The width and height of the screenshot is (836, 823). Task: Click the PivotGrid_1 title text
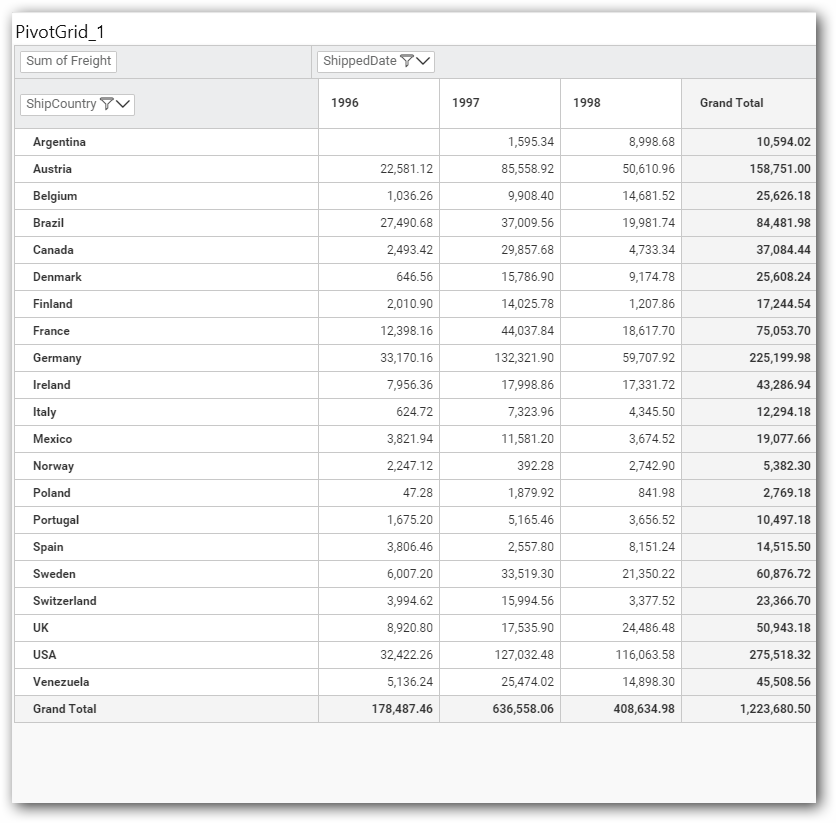coord(60,31)
